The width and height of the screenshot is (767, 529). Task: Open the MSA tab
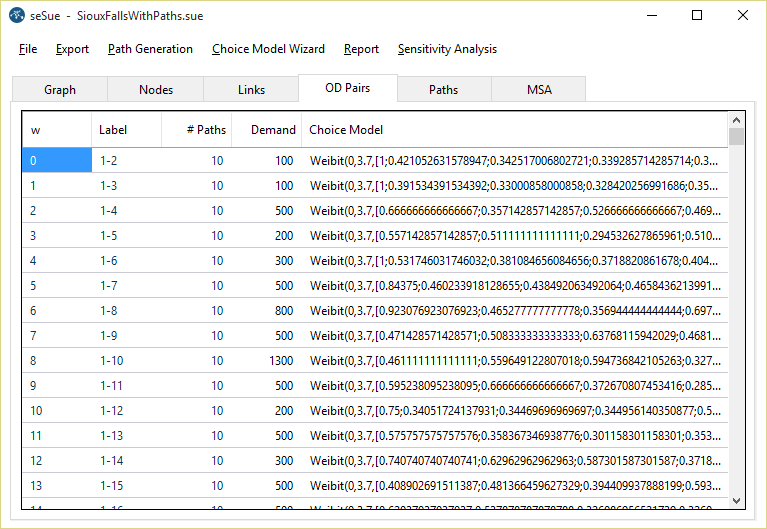(x=539, y=90)
